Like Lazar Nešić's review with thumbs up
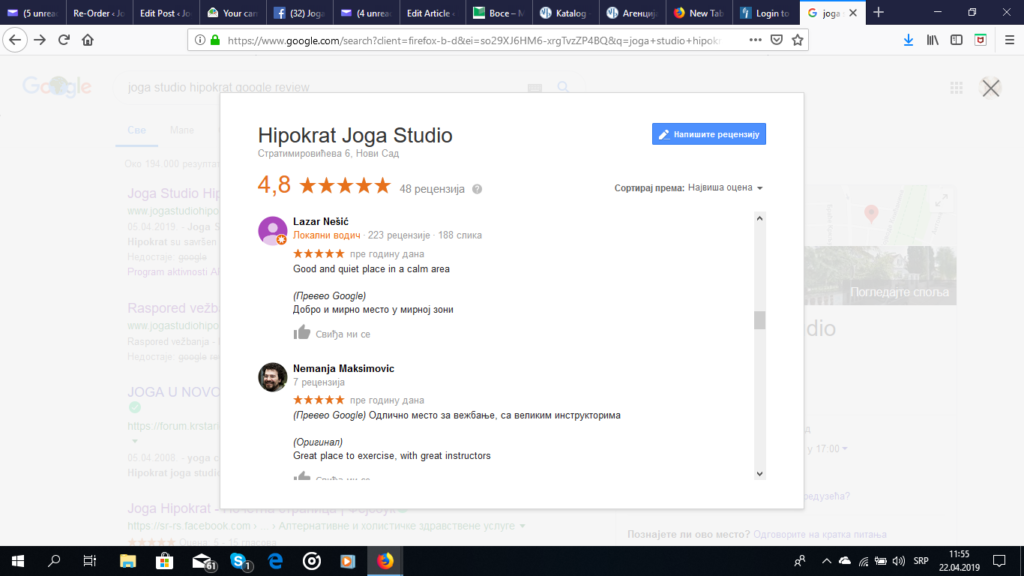The height and width of the screenshot is (576, 1024). (302, 332)
